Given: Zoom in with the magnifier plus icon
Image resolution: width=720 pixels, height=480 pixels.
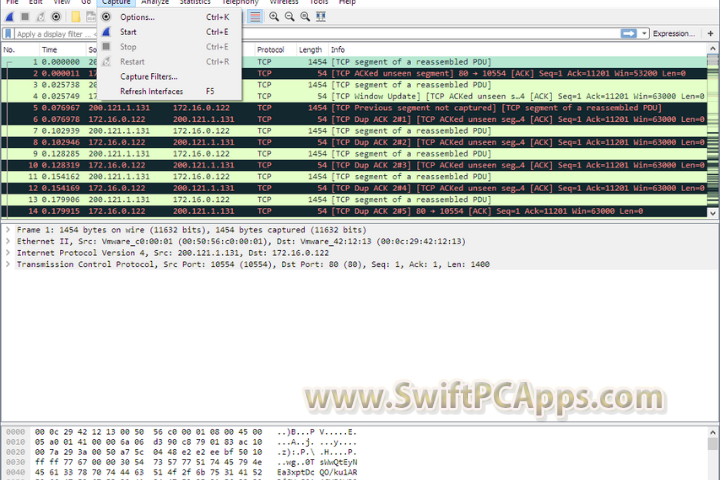Looking at the screenshot, I should click(x=274, y=17).
